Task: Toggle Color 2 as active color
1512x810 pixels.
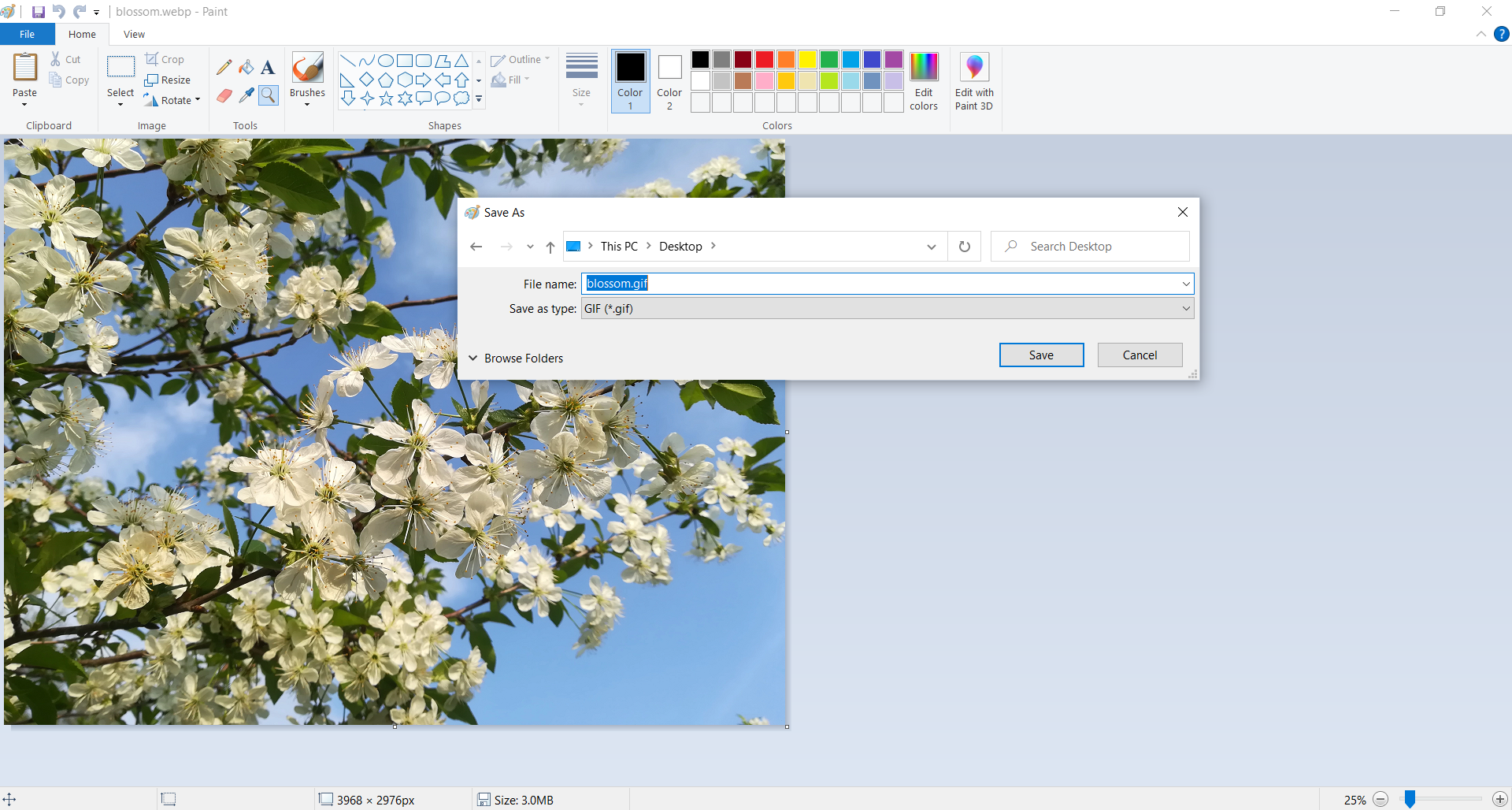Action: (x=669, y=82)
